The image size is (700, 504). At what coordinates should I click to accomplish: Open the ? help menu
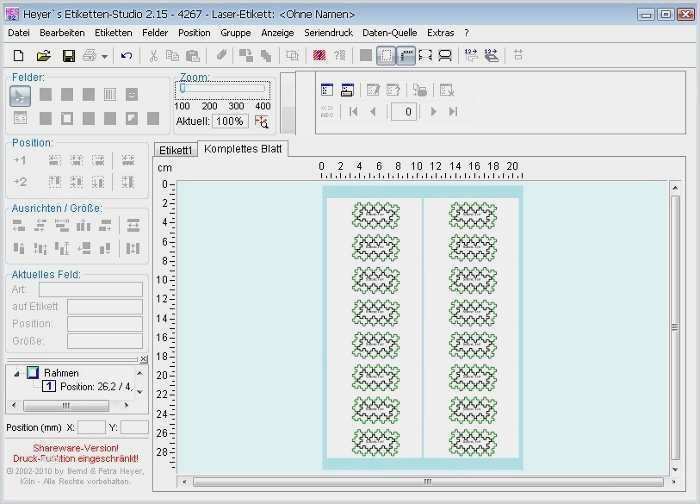467,33
